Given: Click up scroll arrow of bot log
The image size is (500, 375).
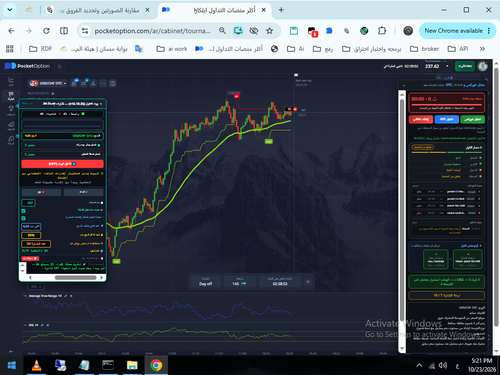Looking at the screenshot, I should pyautogui.click(x=23, y=265).
